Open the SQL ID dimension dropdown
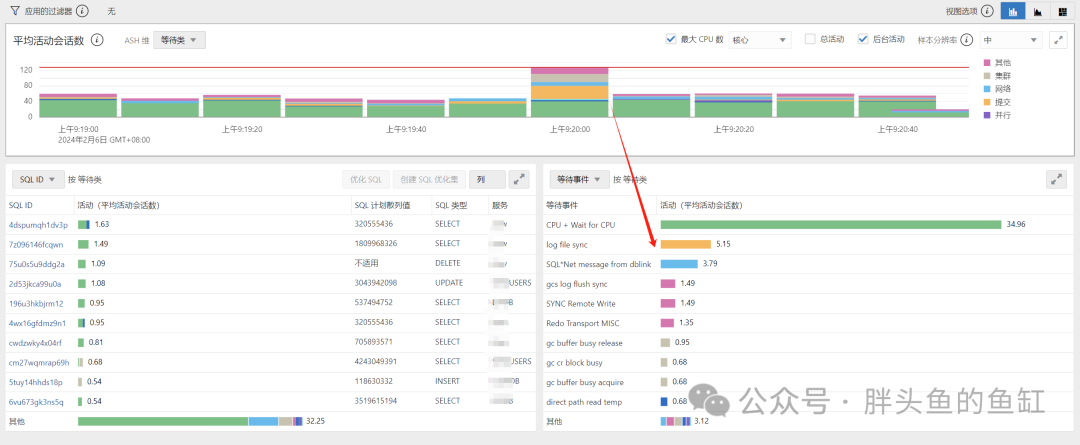The height and width of the screenshot is (445, 1080). [39, 179]
